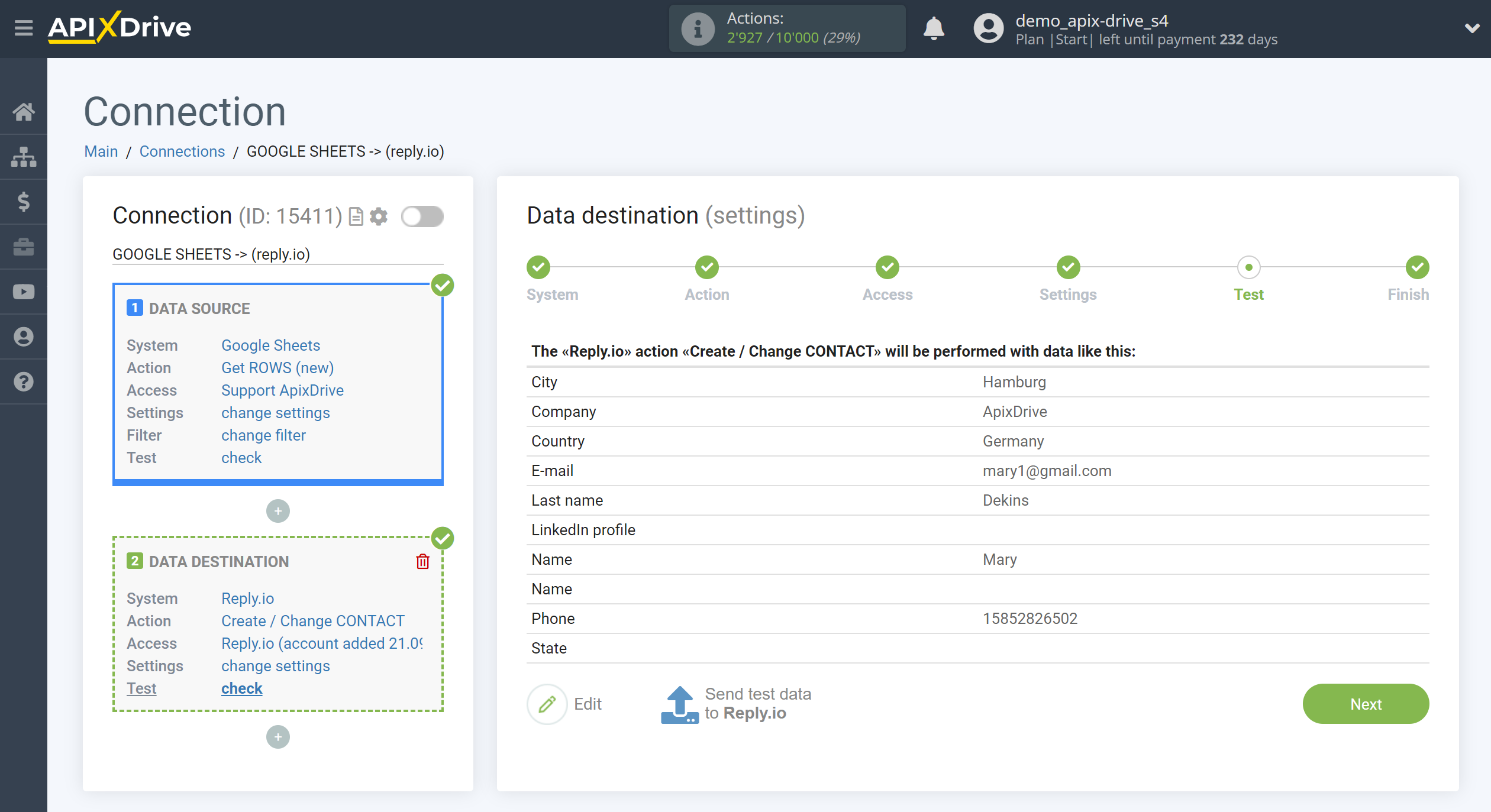Viewport: 1491px width, 812px height.
Task: Click the connection name input field
Action: [x=278, y=254]
